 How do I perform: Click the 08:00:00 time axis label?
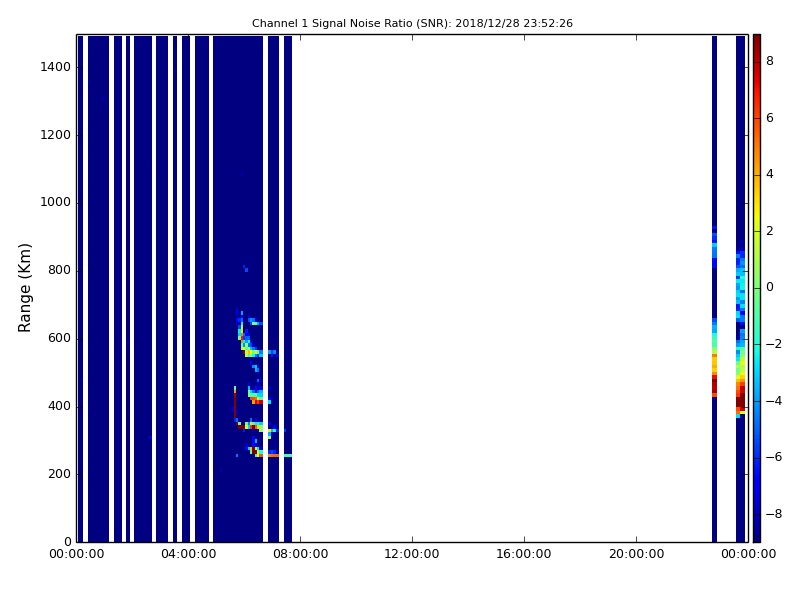click(301, 554)
